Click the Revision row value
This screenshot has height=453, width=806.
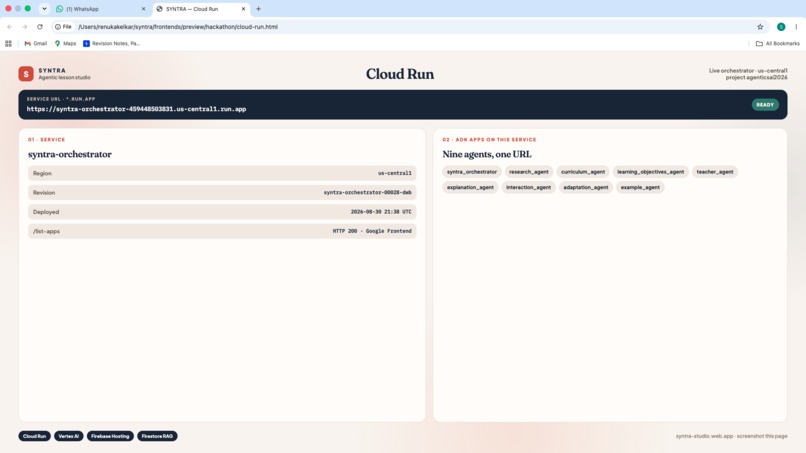368,192
